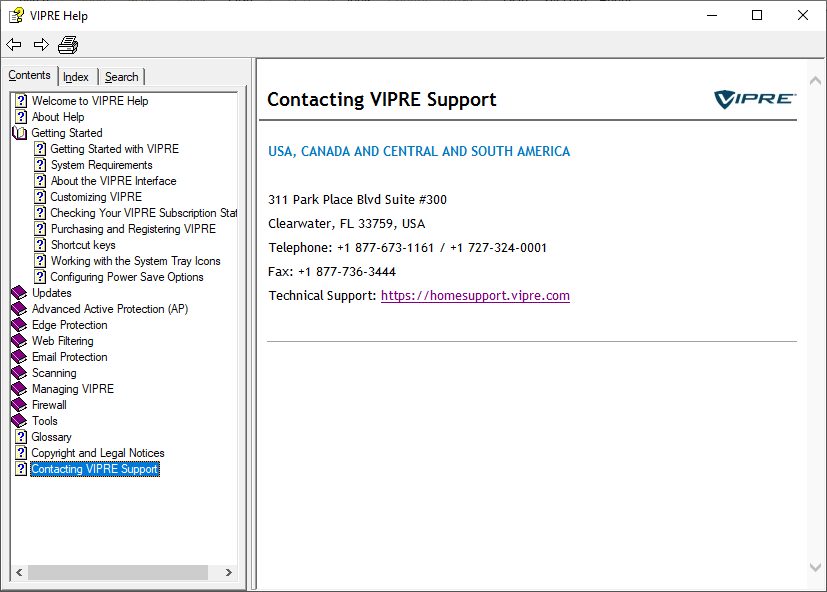Maximize the VIPRE Help window
Image resolution: width=827 pixels, height=592 pixels.
click(757, 15)
